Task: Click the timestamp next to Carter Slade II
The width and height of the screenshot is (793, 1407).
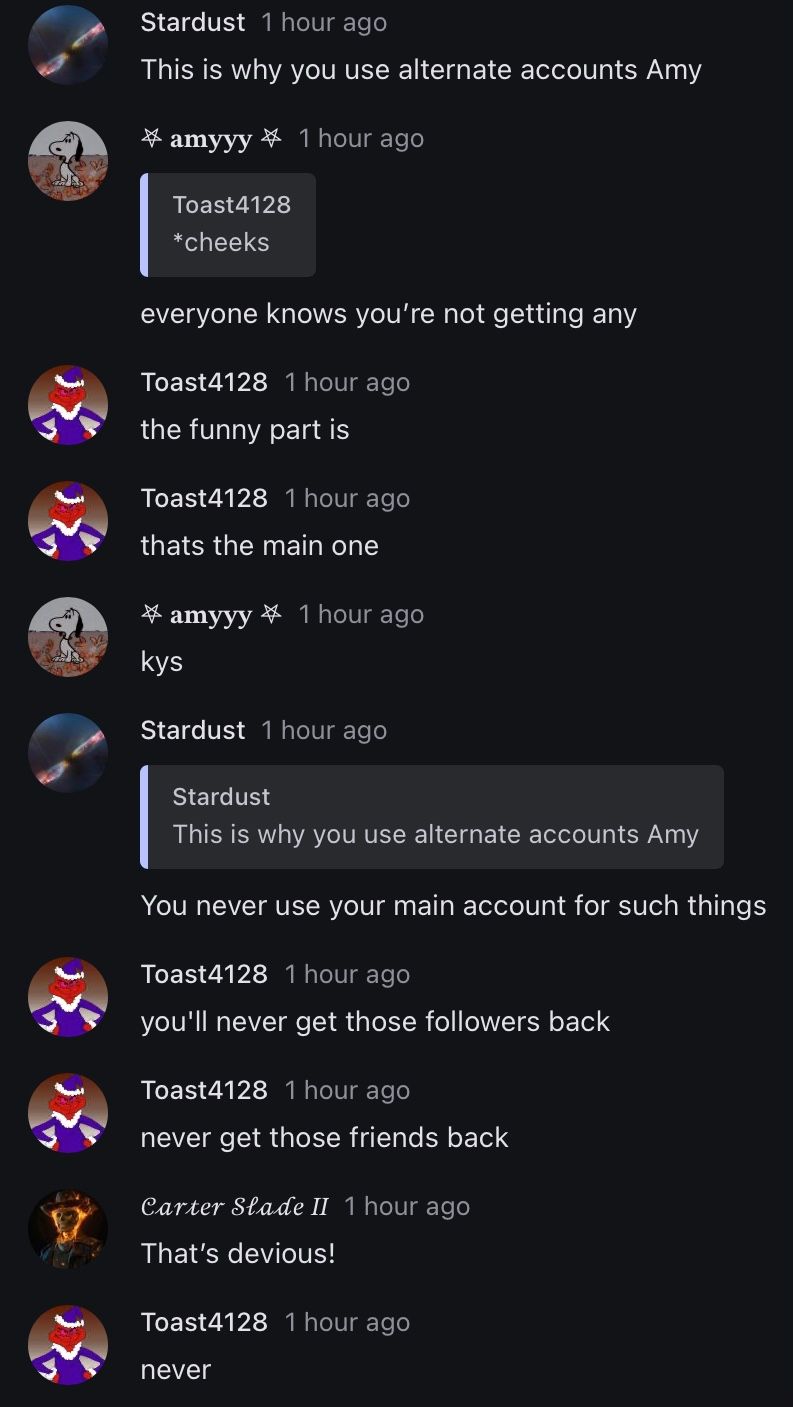Action: tap(407, 1206)
